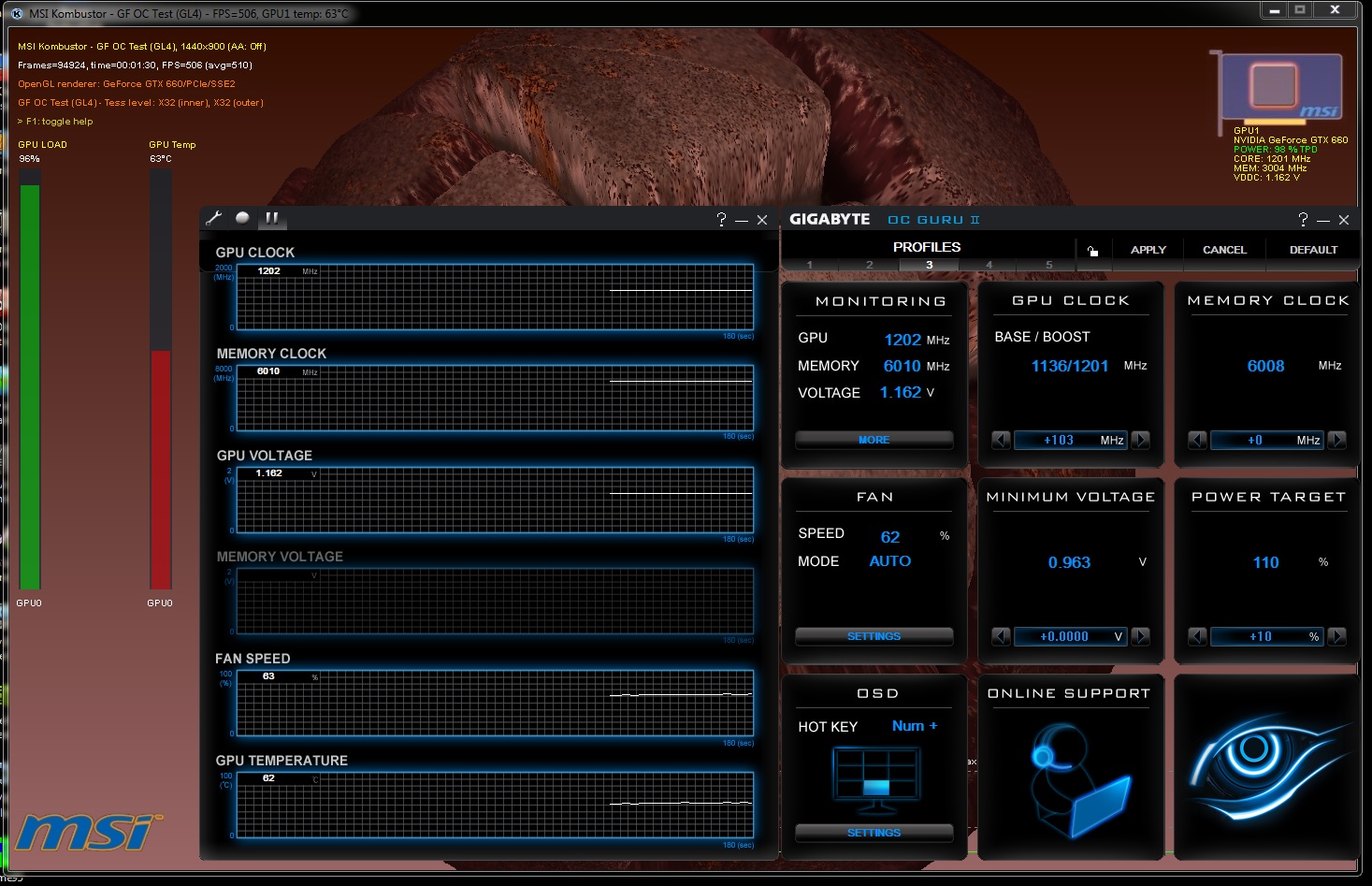Maximize the MSI Kombustor window
The image size is (1372, 886).
1300,9
